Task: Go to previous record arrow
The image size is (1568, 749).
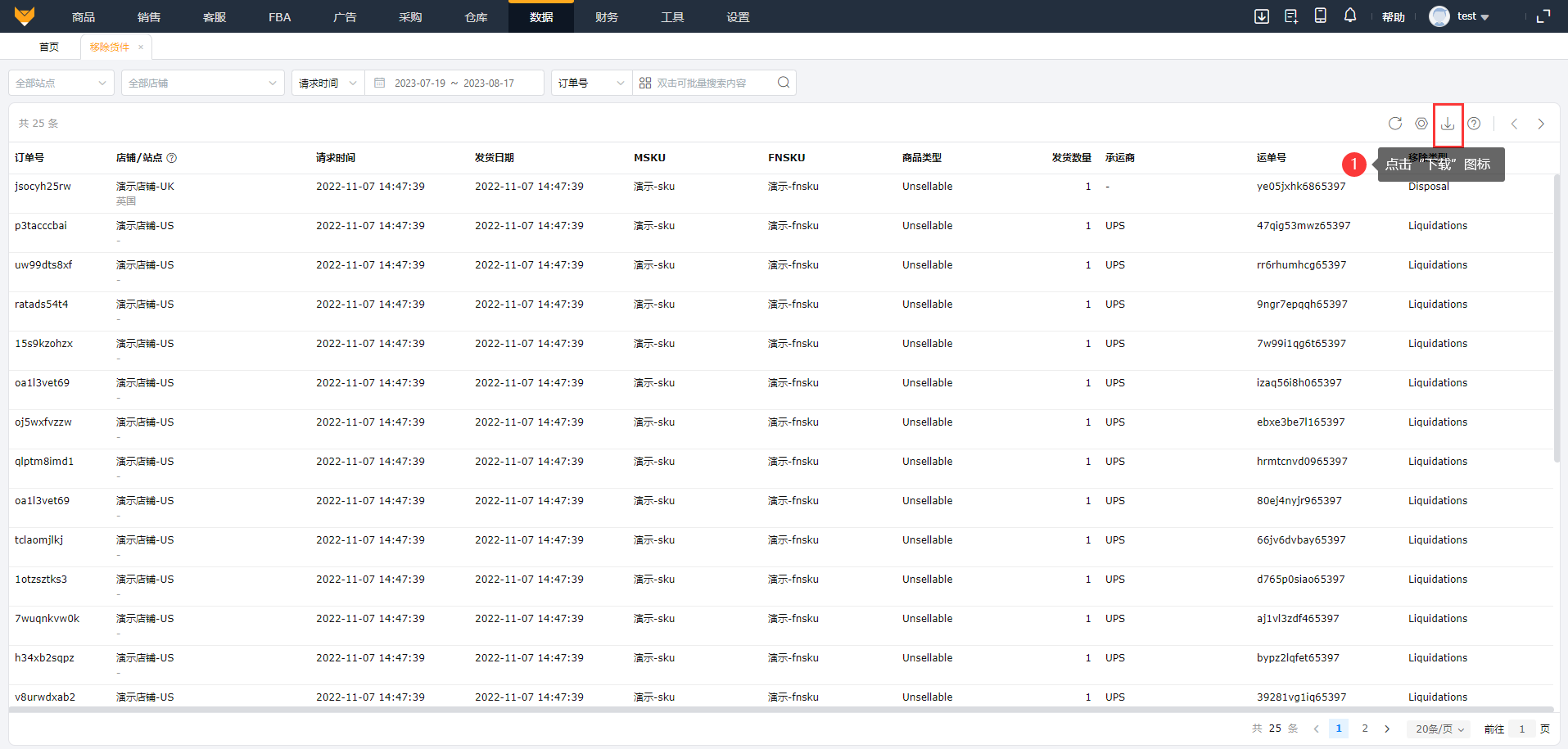Action: pyautogui.click(x=1514, y=124)
